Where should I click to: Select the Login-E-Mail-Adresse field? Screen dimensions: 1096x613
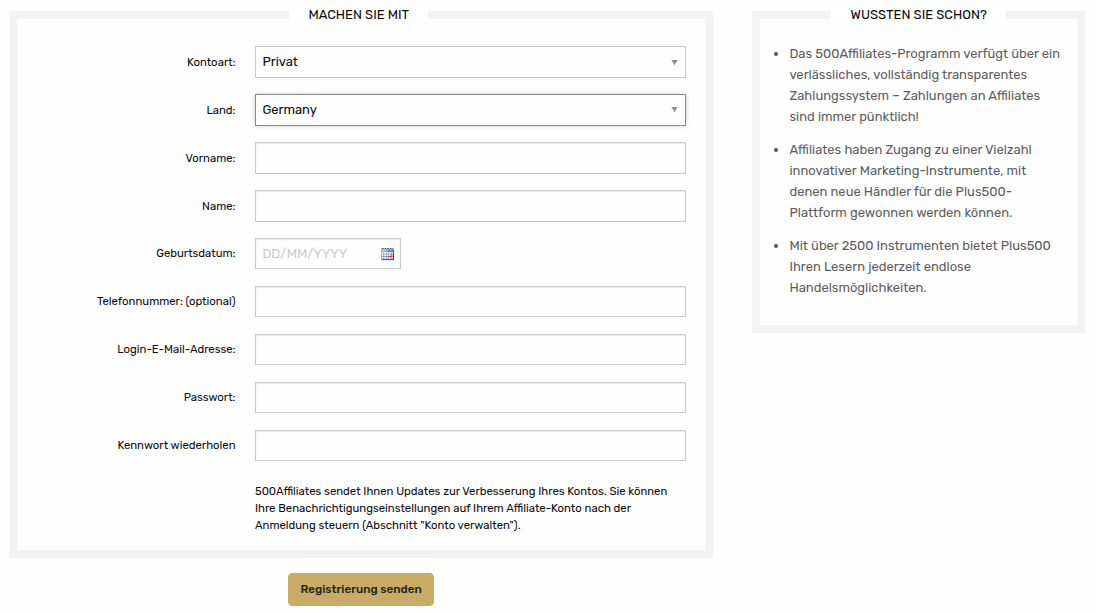coord(470,349)
